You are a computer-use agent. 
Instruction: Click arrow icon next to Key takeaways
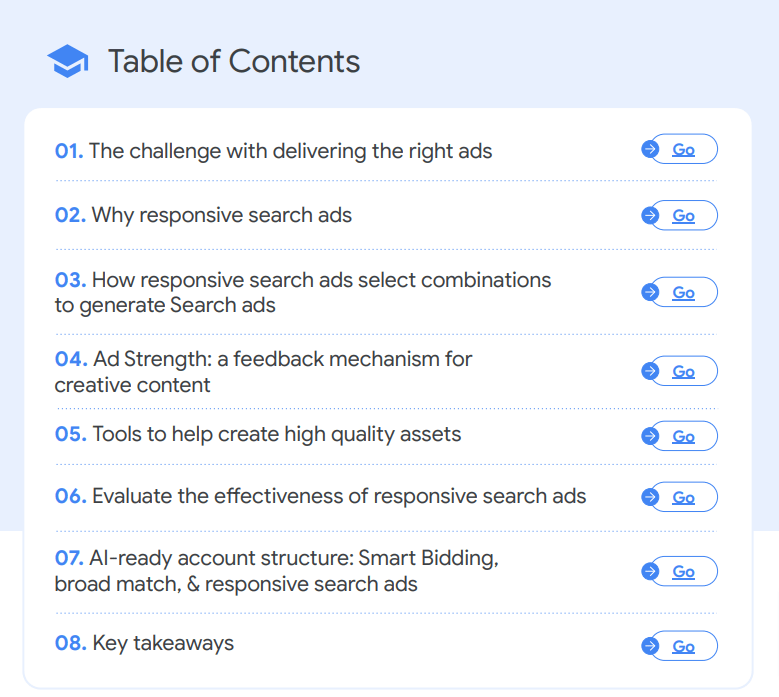[650, 646]
